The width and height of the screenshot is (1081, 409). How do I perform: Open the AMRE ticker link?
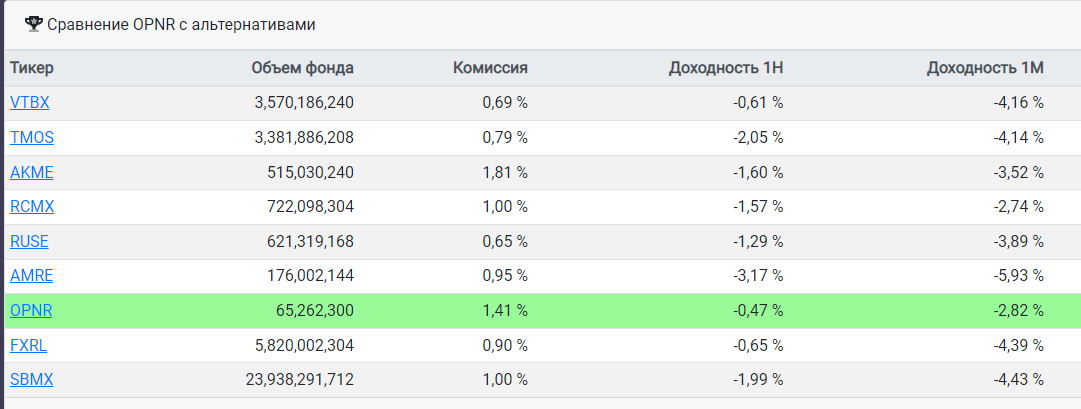32,276
